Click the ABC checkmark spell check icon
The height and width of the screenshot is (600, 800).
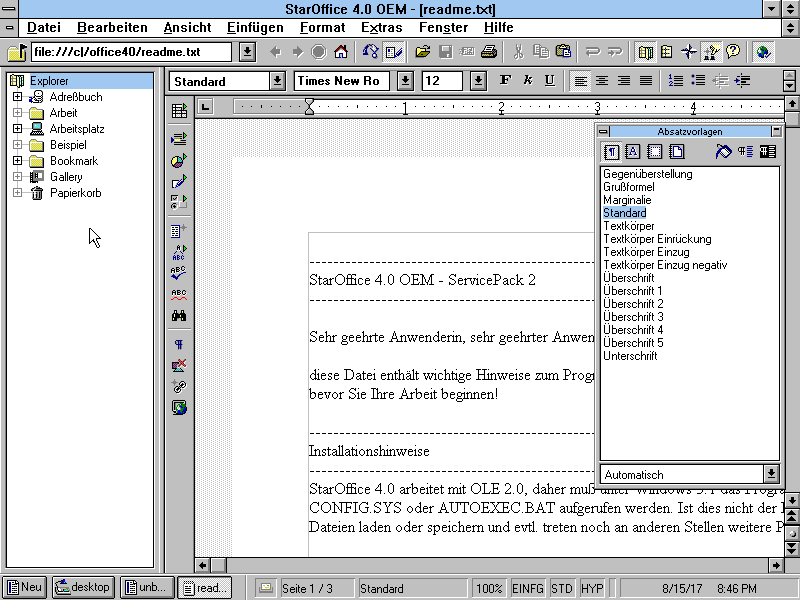pyautogui.click(x=179, y=273)
